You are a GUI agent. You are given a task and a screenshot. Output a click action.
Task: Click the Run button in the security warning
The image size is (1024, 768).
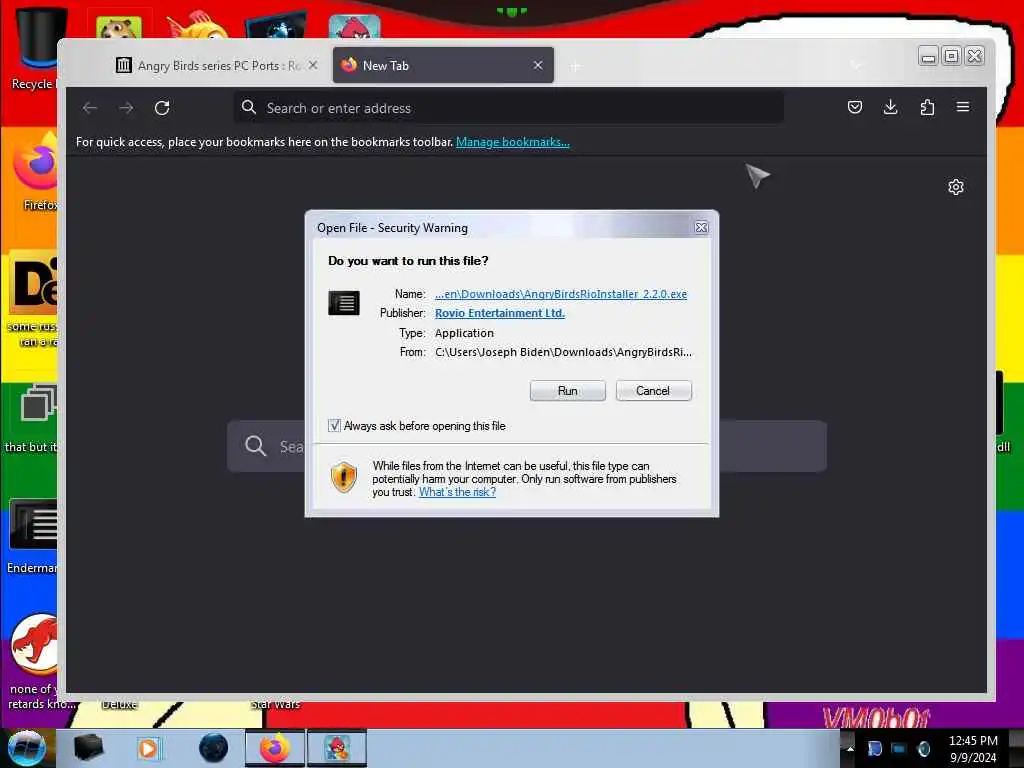click(568, 391)
